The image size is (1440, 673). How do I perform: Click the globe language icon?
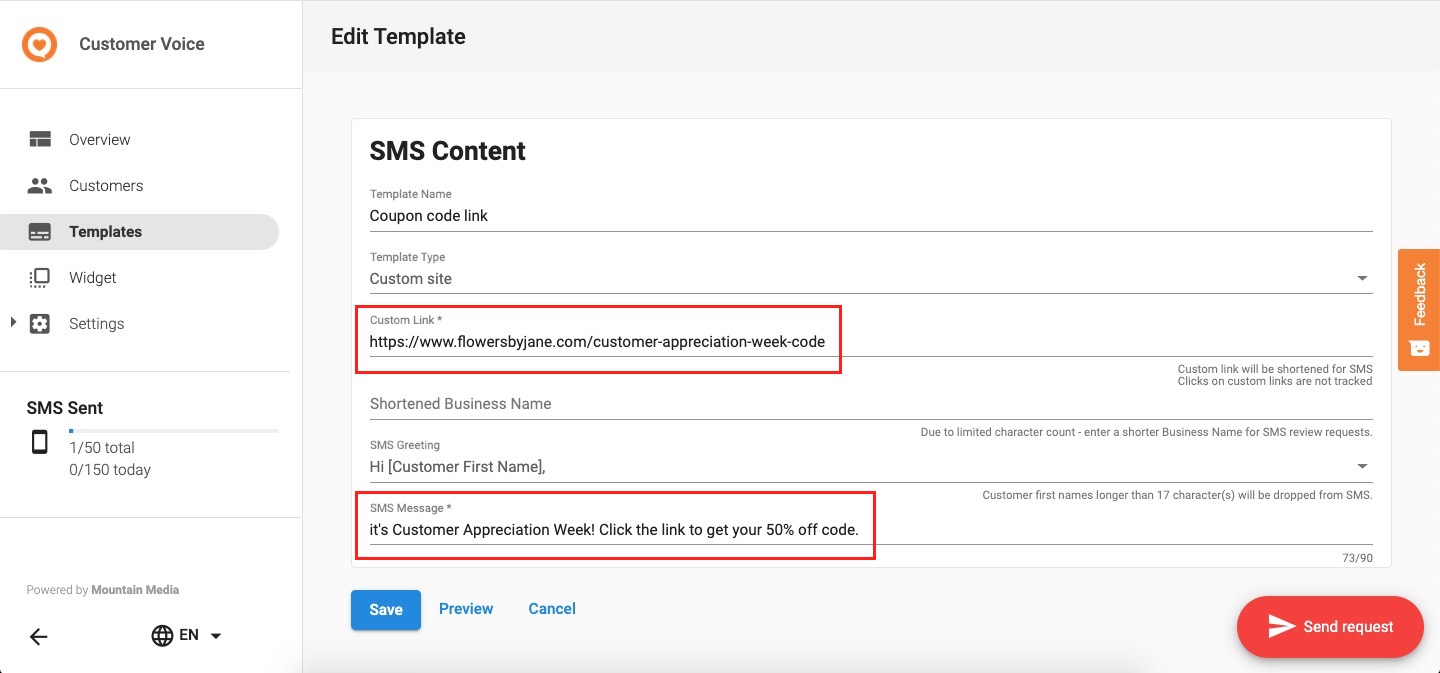click(162, 635)
